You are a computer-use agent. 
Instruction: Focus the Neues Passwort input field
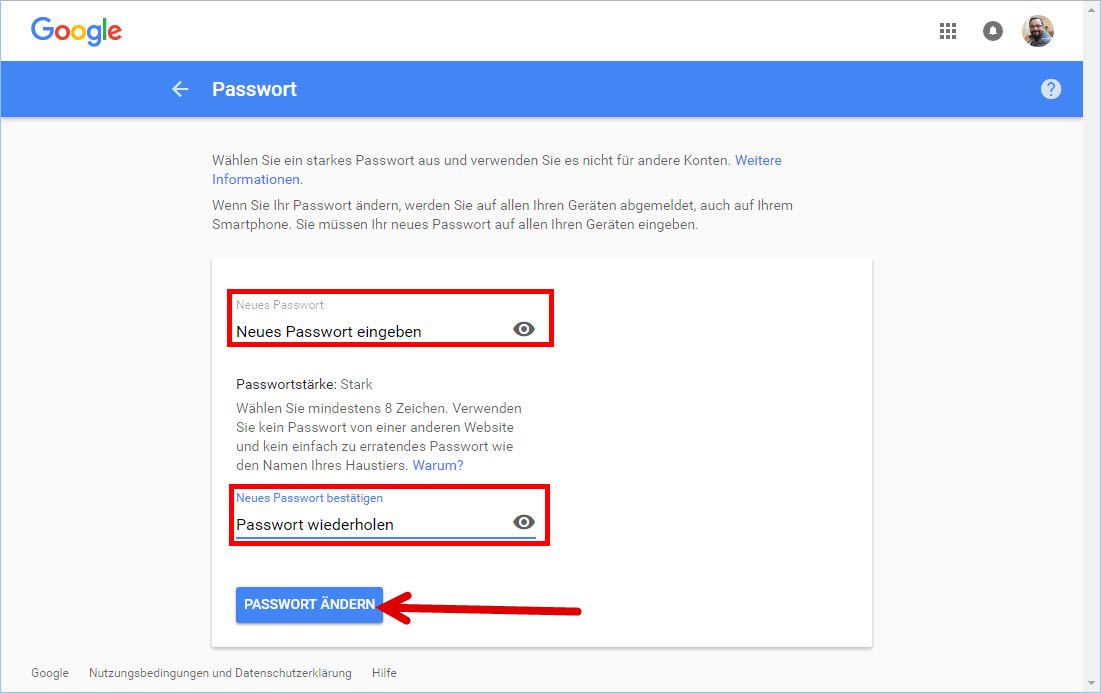(372, 331)
